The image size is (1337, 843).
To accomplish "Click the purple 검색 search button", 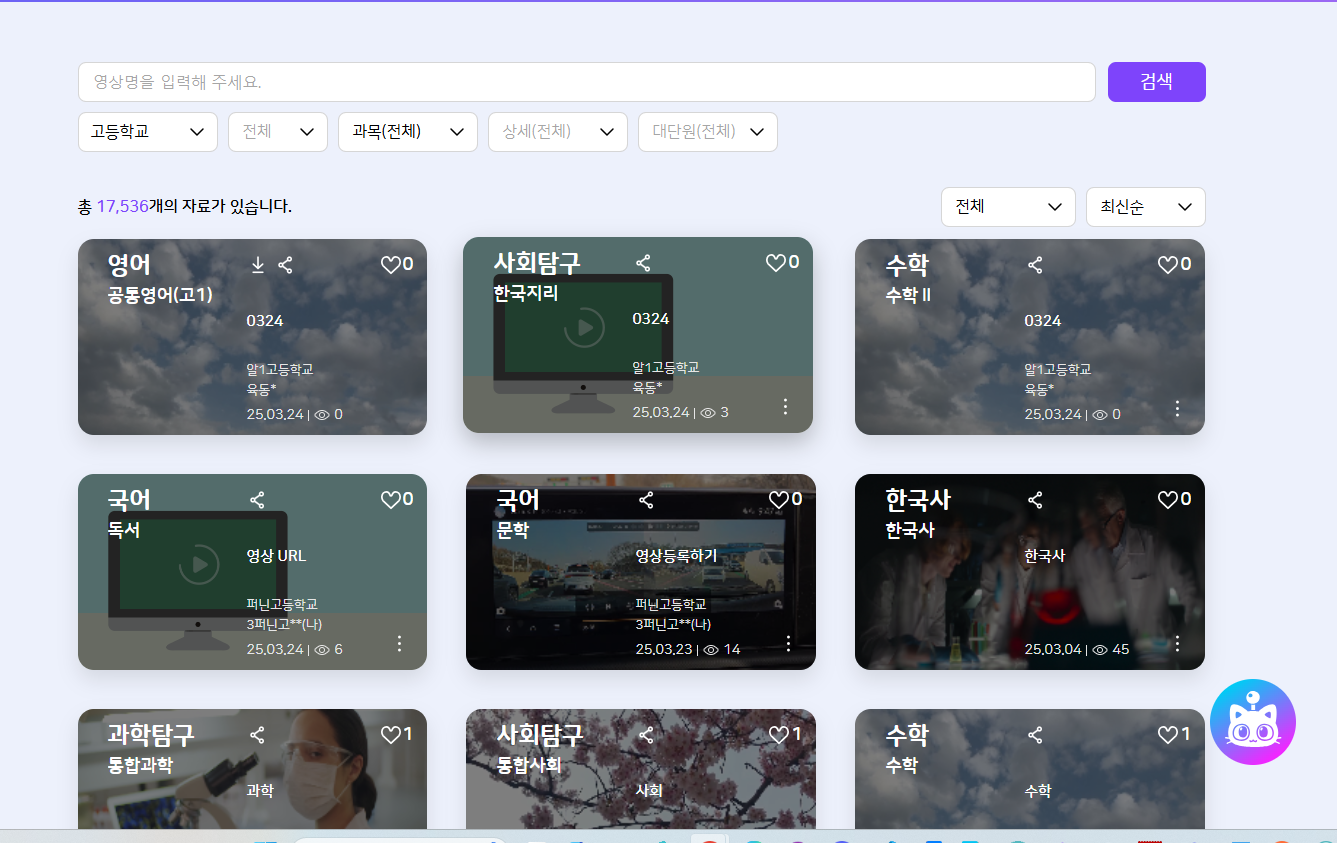I will point(1156,82).
